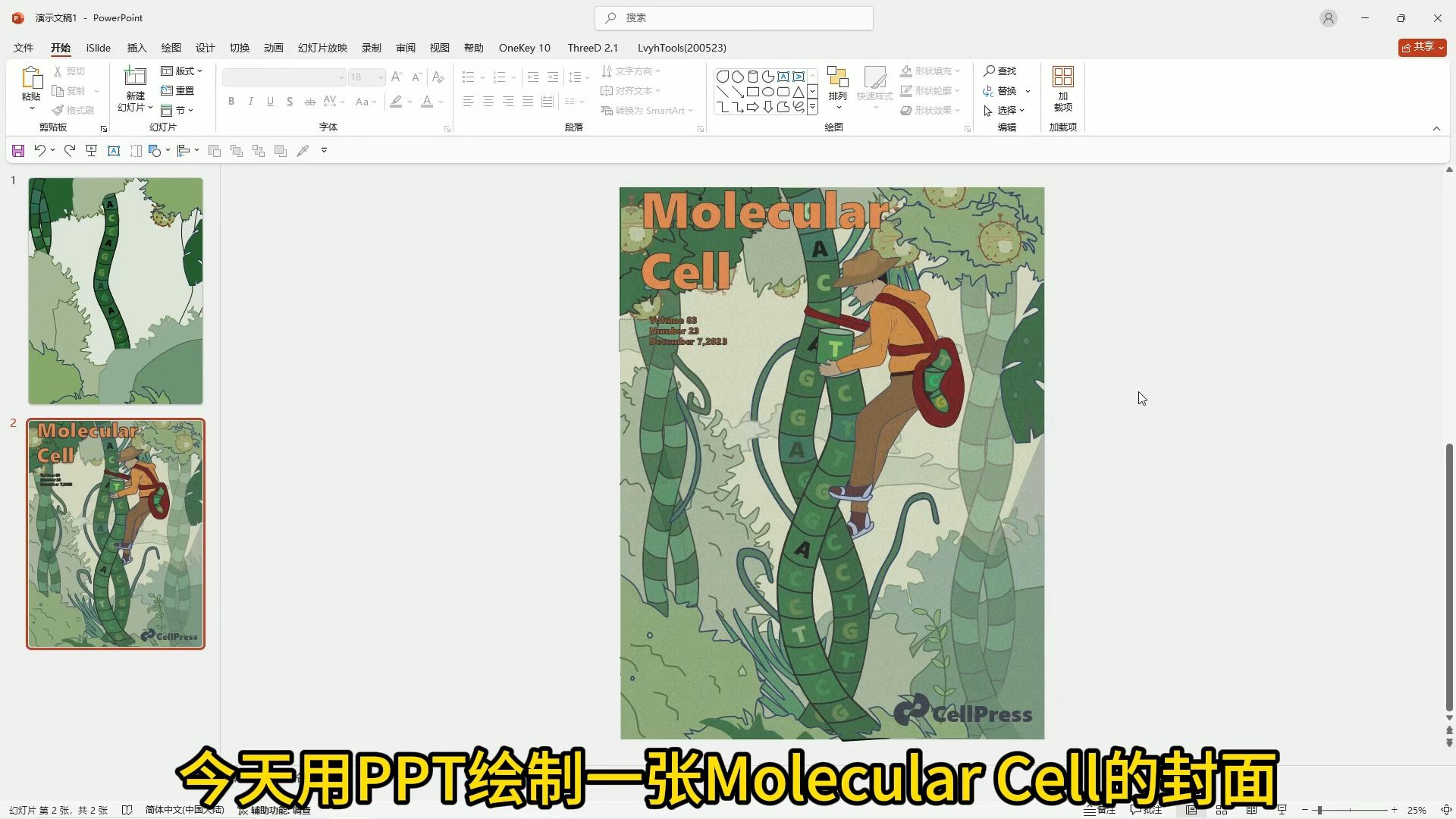Toggle Underline formatting

(270, 102)
